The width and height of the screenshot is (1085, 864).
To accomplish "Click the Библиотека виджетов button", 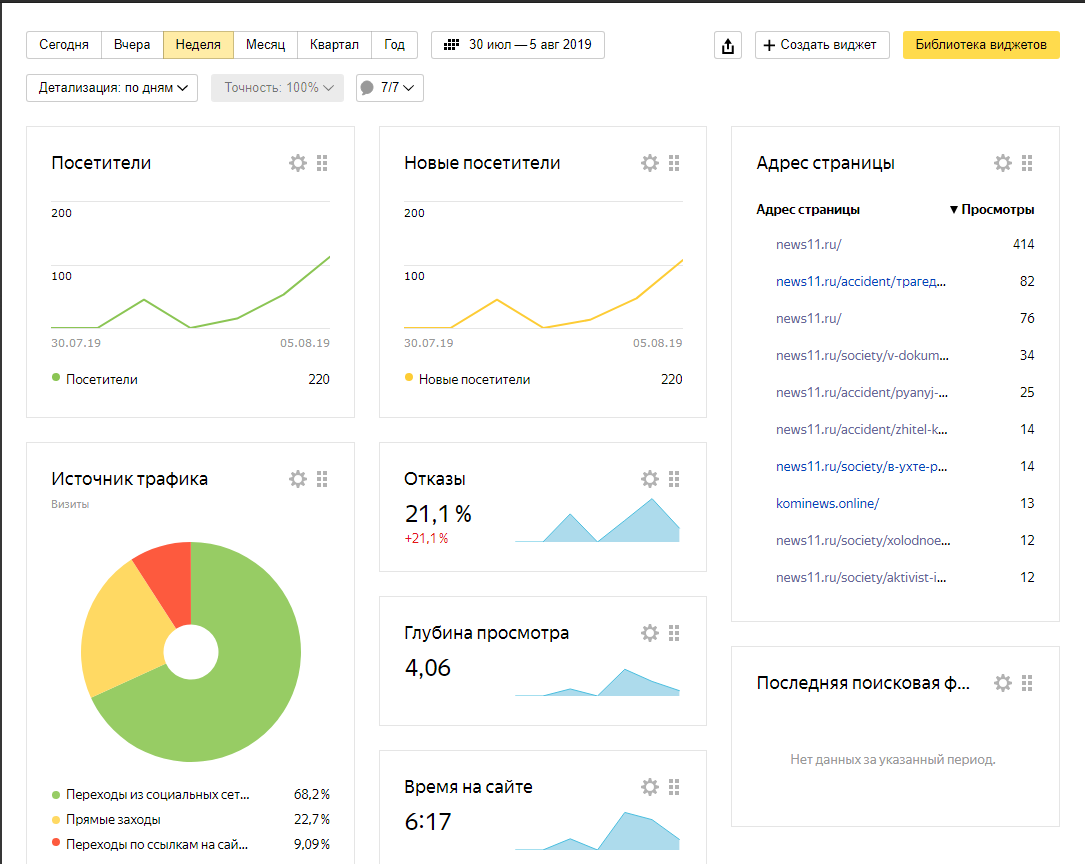I will [x=980, y=45].
